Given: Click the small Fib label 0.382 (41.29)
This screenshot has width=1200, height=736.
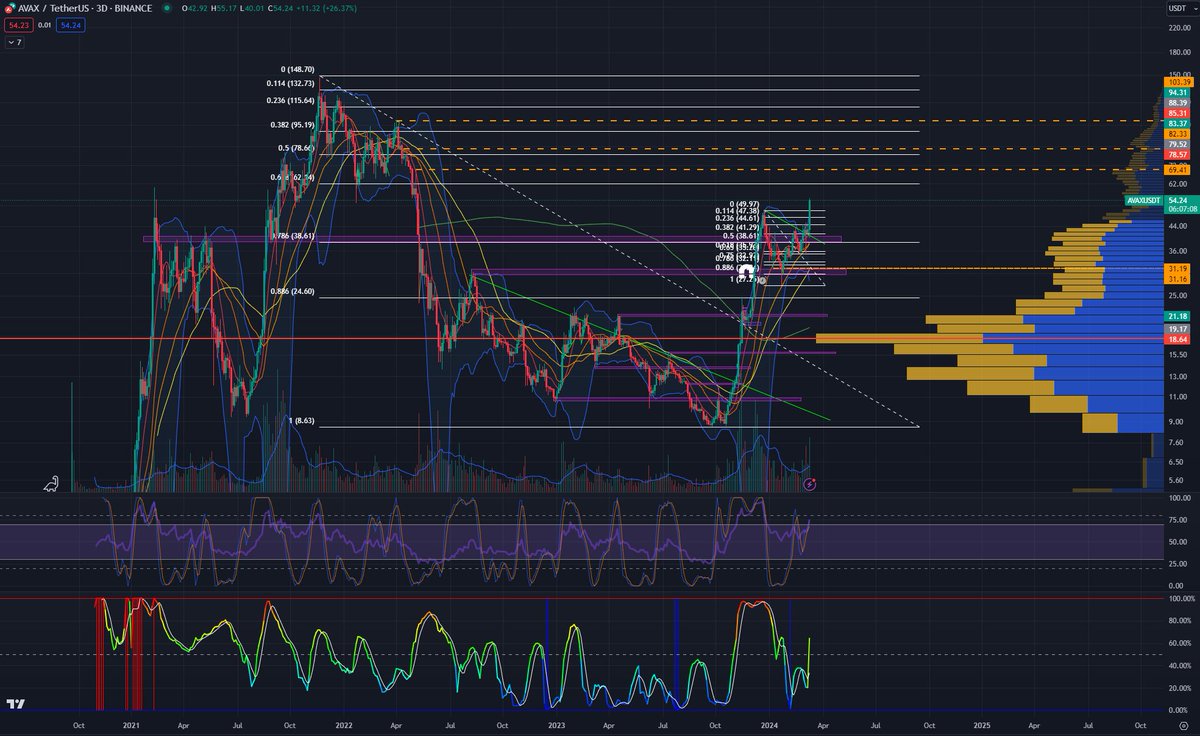Looking at the screenshot, I should (x=738, y=227).
